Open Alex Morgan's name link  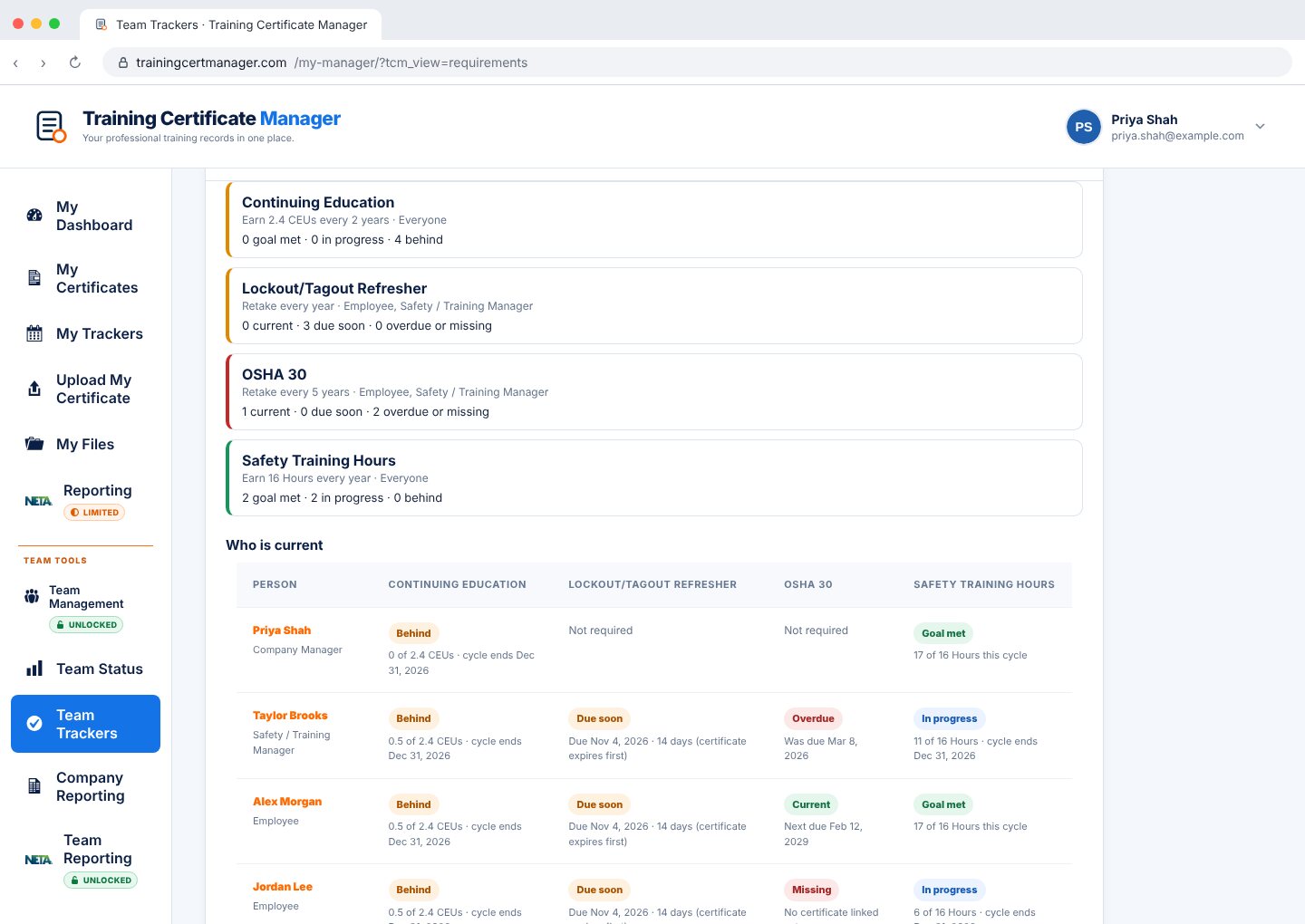tap(287, 802)
